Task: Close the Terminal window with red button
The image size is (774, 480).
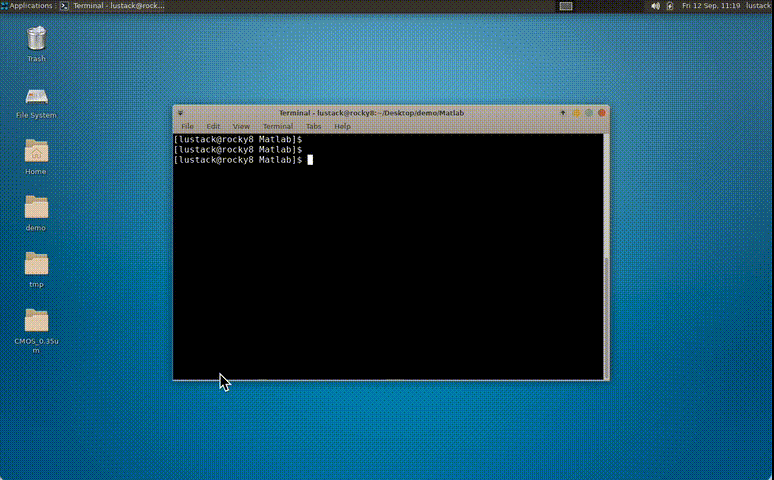Action: pos(602,113)
